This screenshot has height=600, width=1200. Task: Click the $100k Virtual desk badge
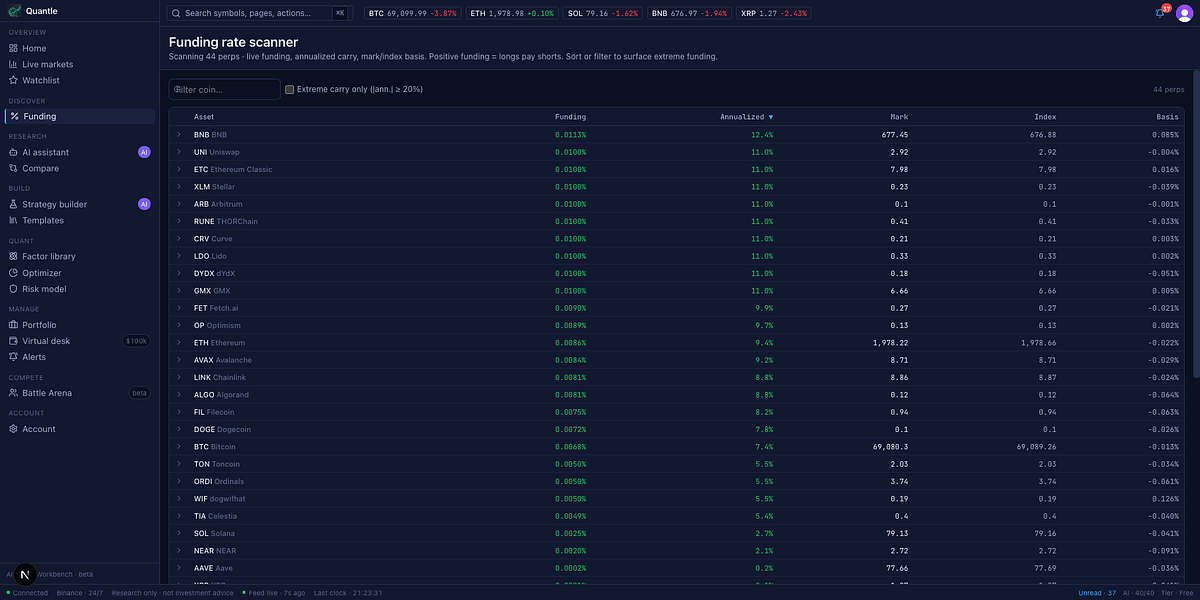(x=136, y=341)
